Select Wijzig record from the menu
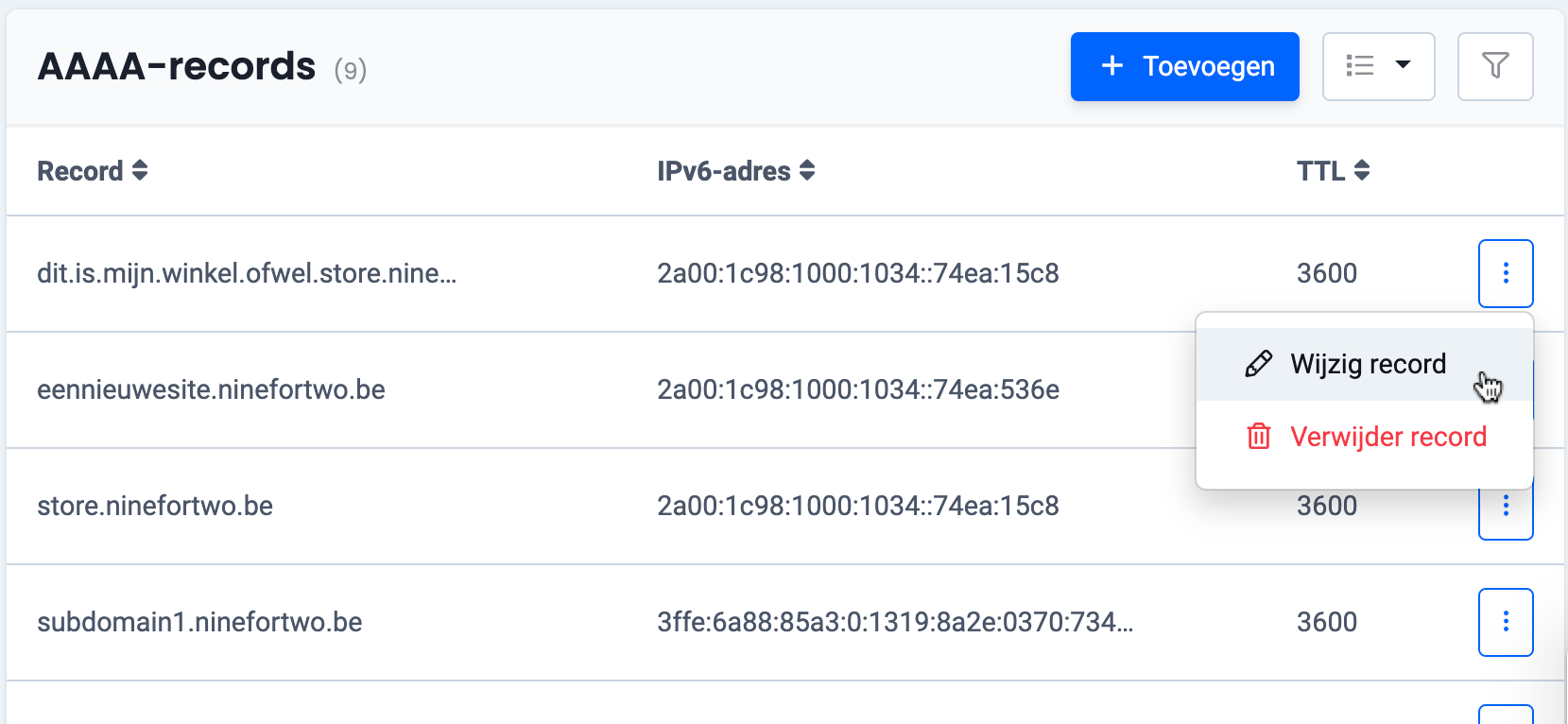 pyautogui.click(x=1367, y=365)
